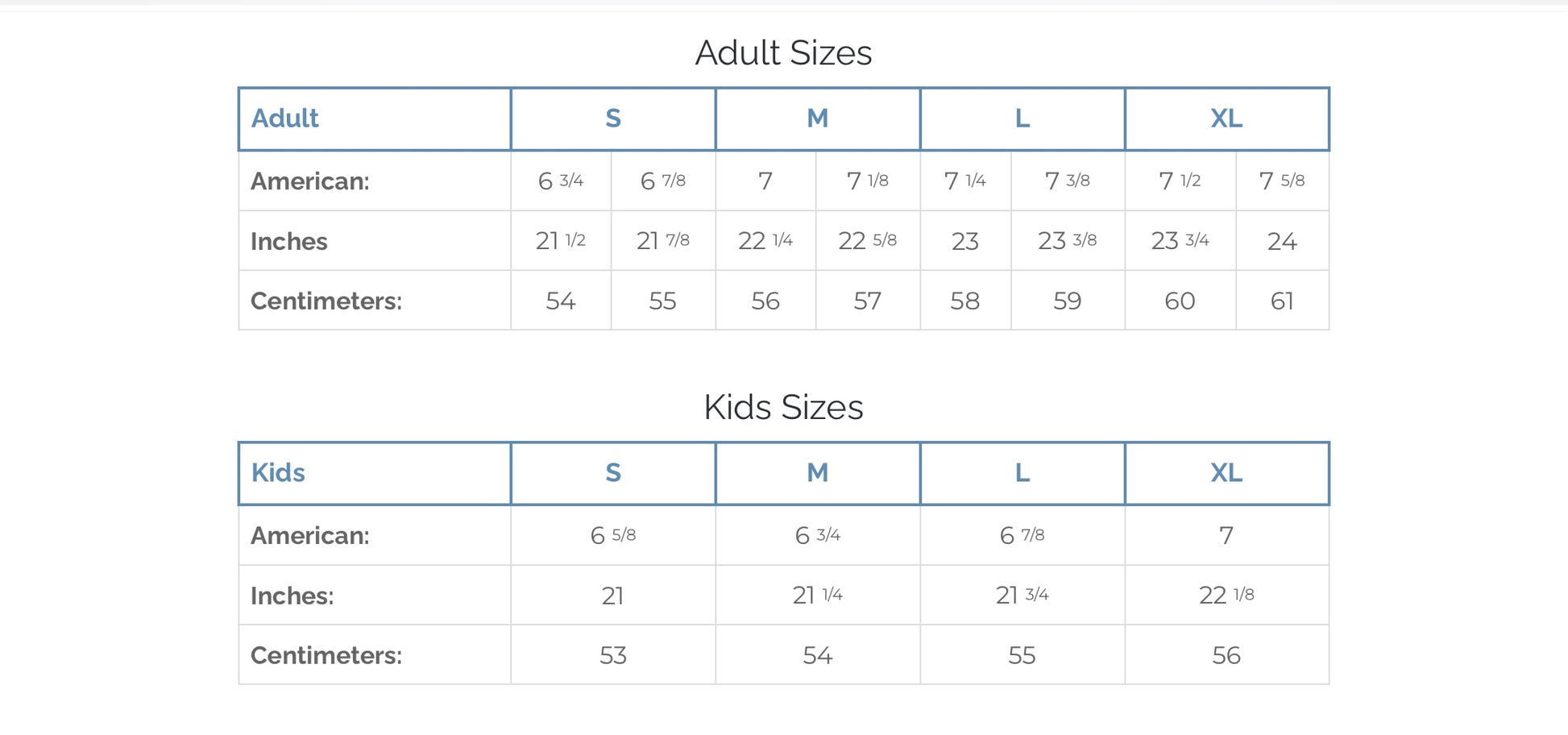Click the Centimeters row label in Adult table
The height and width of the screenshot is (735, 1568).
(326, 301)
